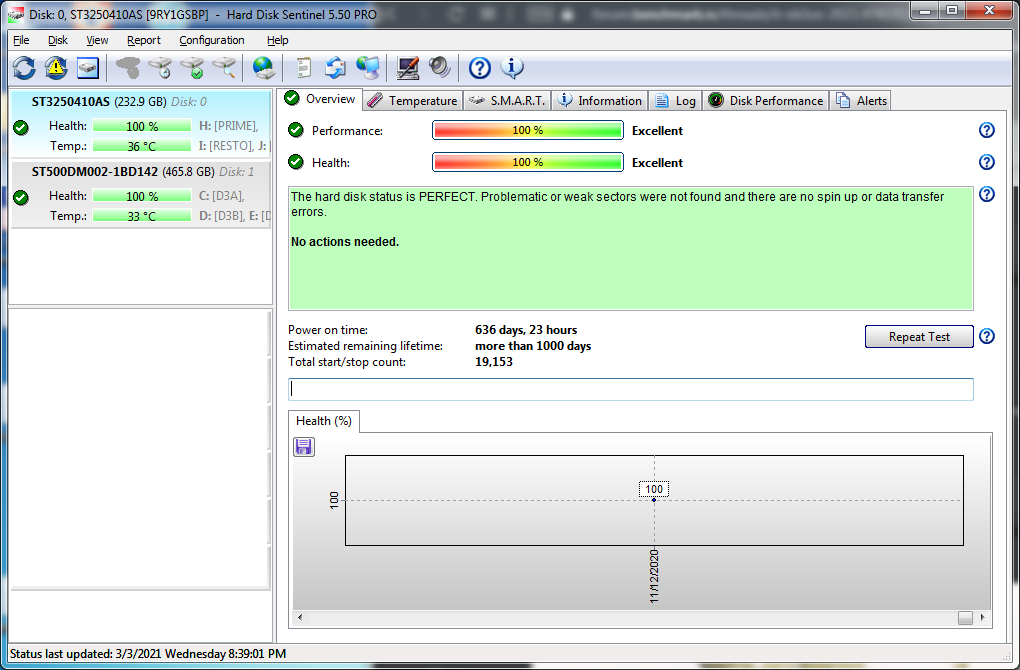Click green check icon of ST3250410AS disk
The image size is (1020, 670).
coord(21,127)
